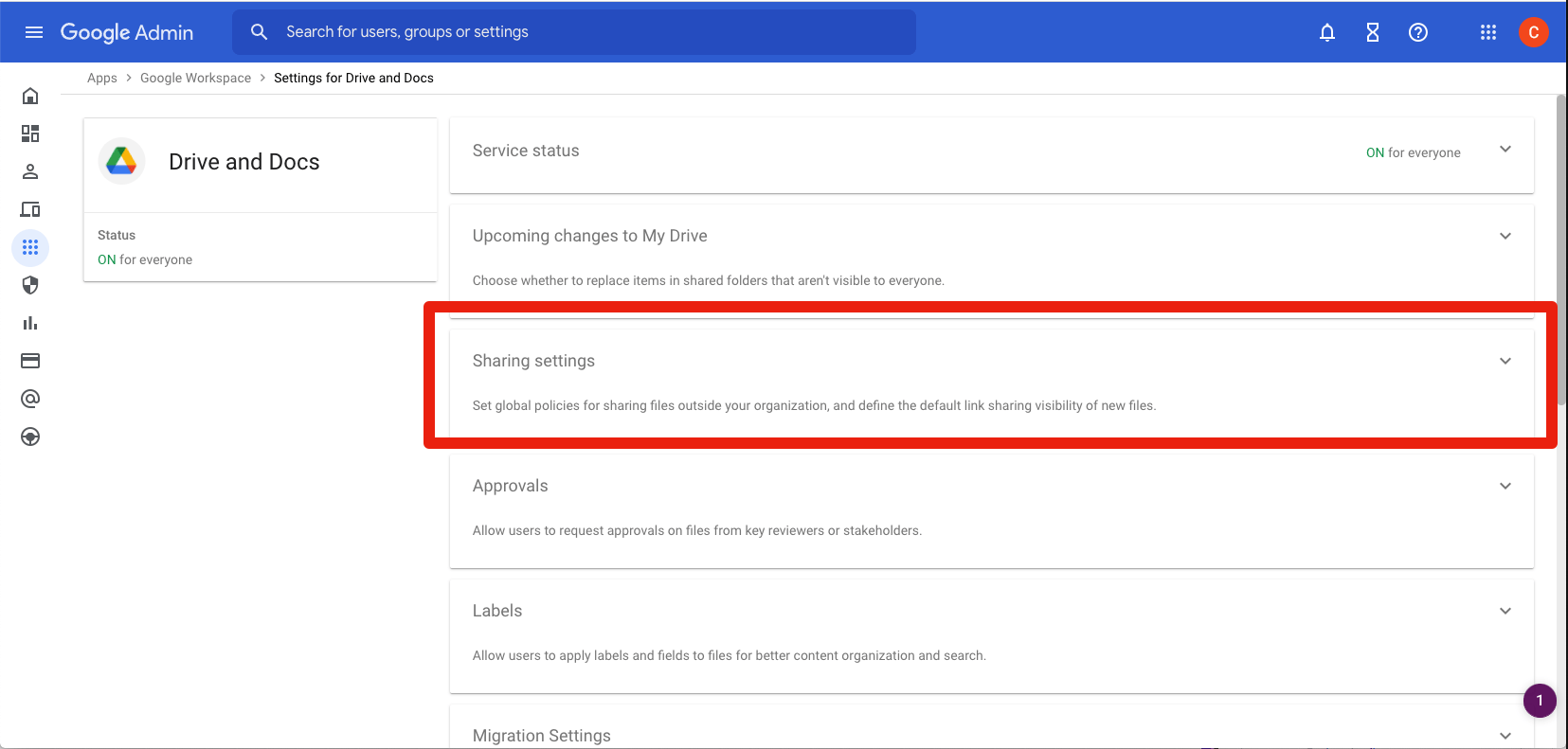
Task: Open the hourglass tasks icon
Action: [1372, 32]
